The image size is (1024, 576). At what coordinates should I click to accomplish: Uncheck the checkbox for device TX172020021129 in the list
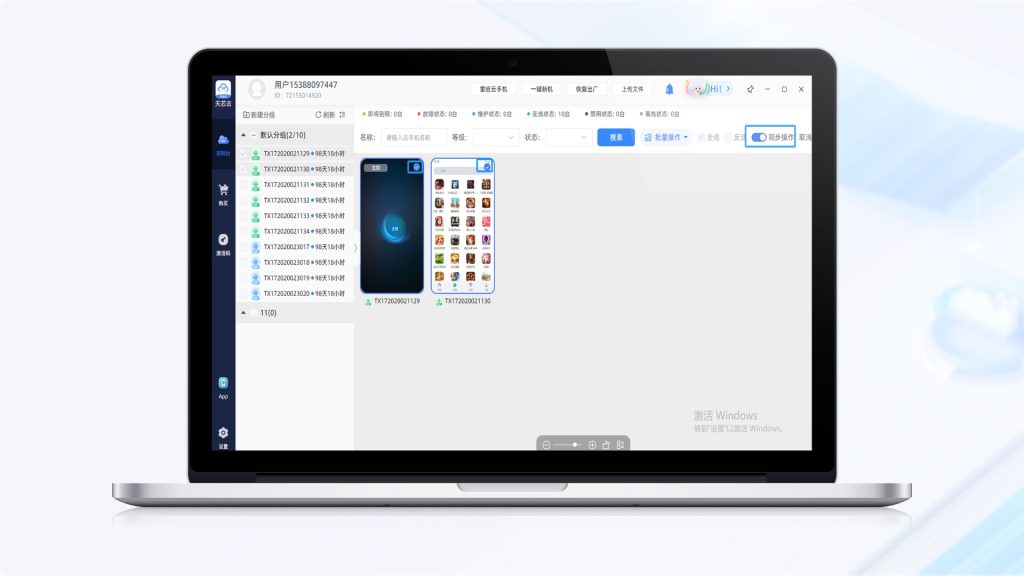click(x=243, y=154)
